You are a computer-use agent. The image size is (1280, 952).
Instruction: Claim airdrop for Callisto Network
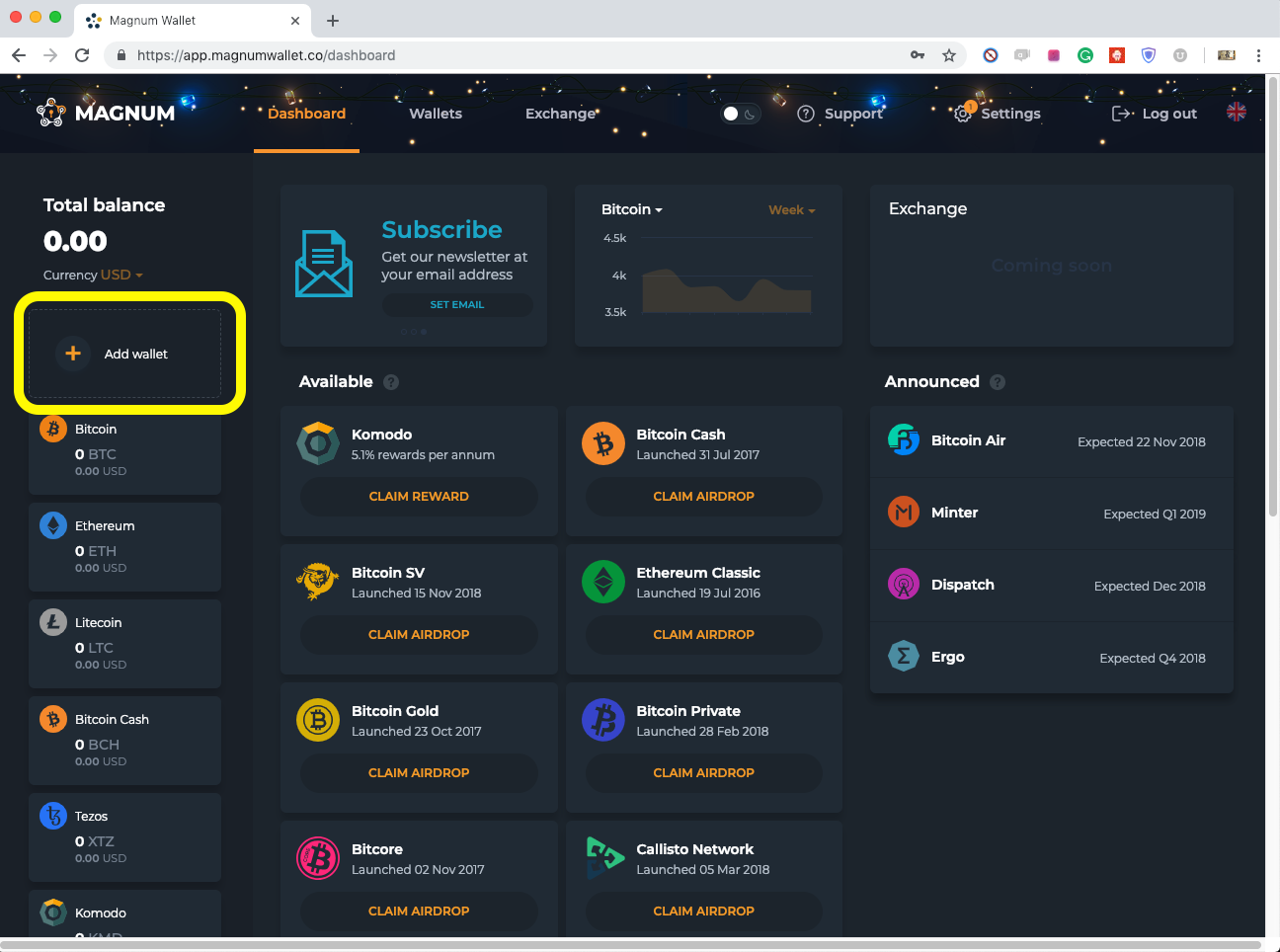[x=703, y=911]
